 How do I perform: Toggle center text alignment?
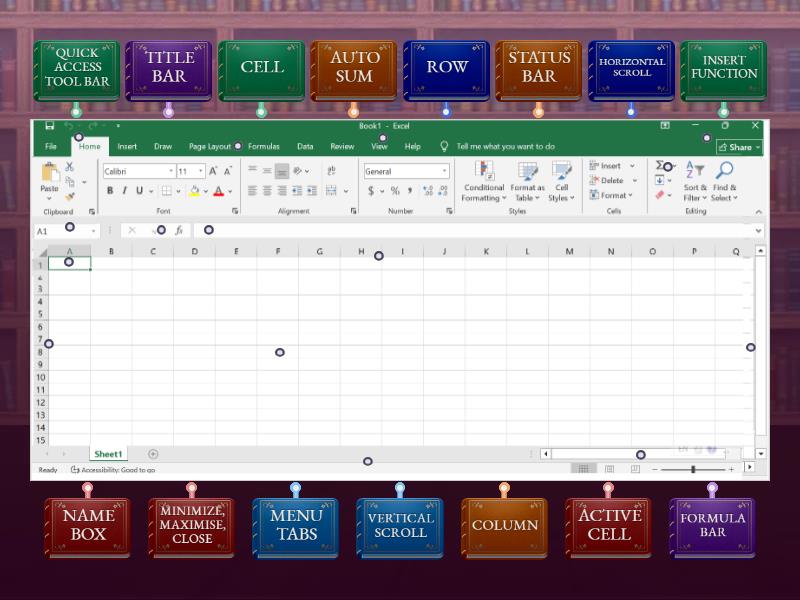pos(267,191)
